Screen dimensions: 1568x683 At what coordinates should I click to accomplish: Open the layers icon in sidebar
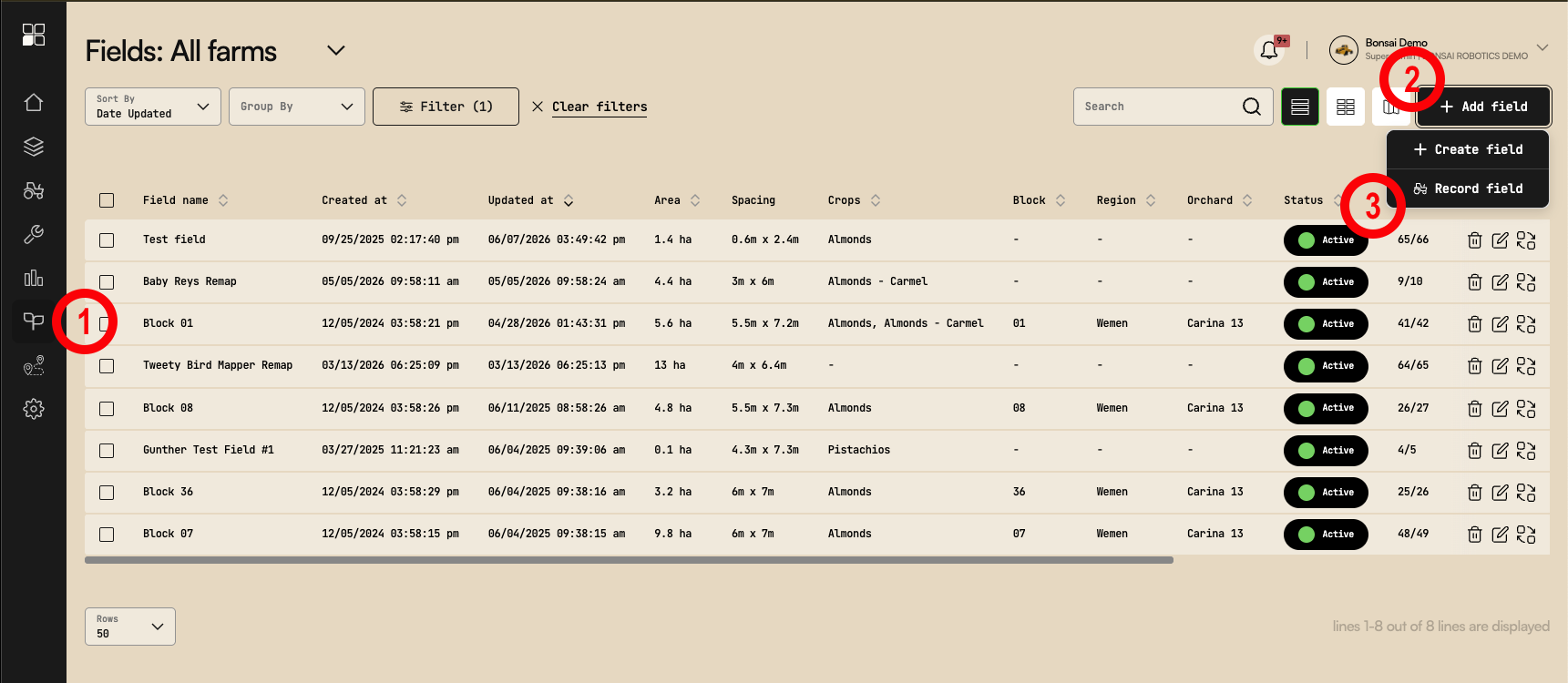point(34,146)
